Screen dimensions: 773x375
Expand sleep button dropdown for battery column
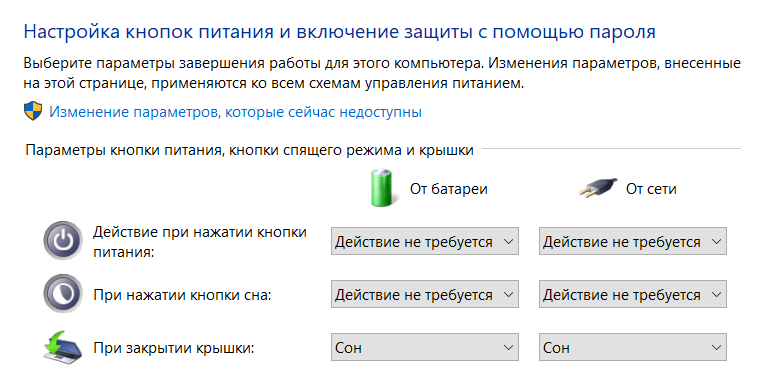pos(425,294)
